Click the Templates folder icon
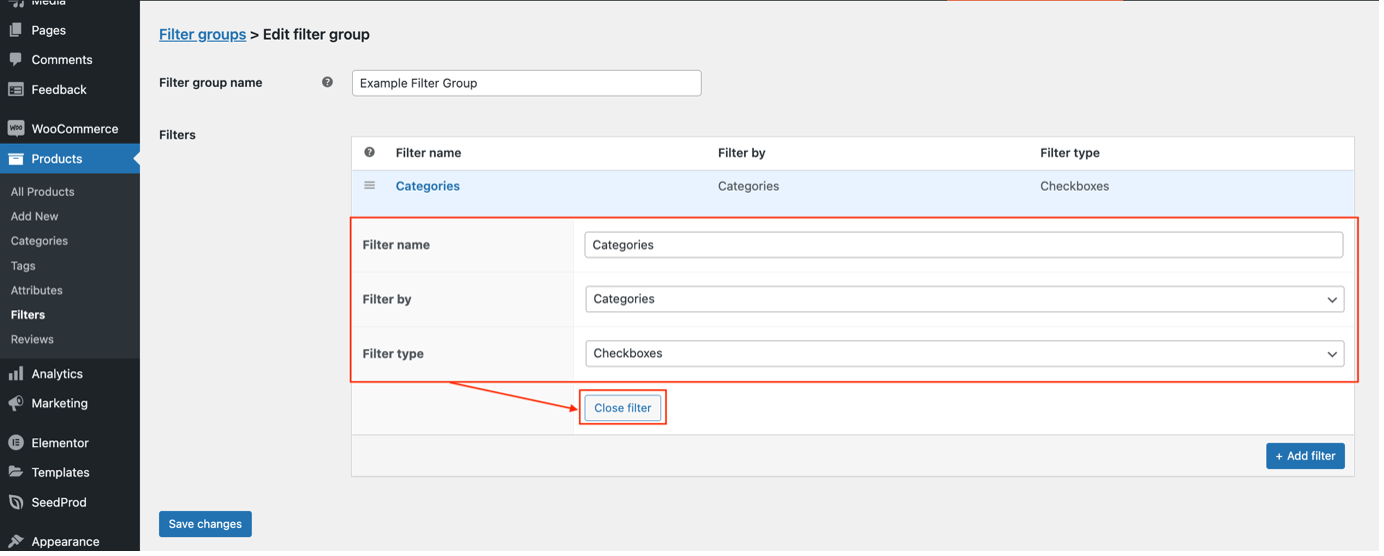This screenshot has height=556, width=1384. (x=16, y=472)
